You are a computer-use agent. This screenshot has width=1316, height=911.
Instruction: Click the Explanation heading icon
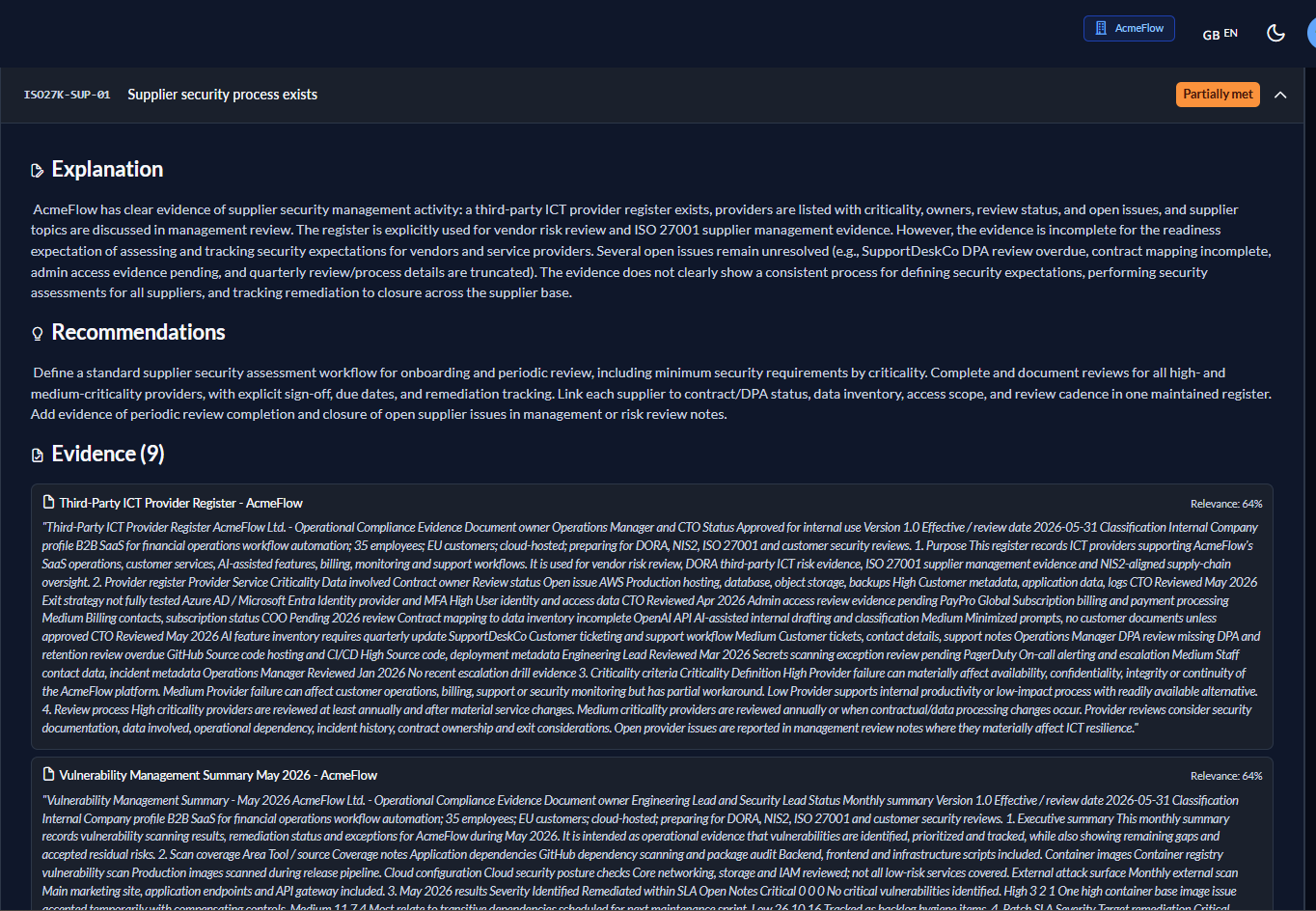pos(38,171)
